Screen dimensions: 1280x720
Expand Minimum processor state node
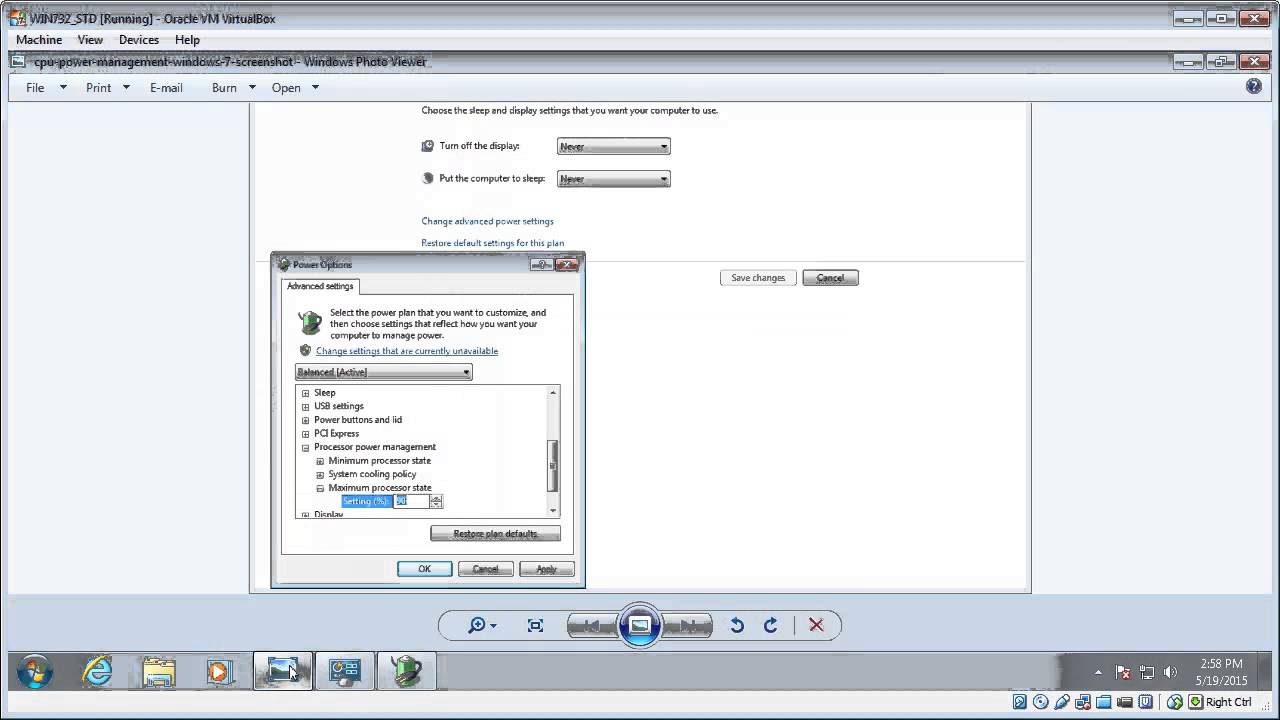(320, 461)
